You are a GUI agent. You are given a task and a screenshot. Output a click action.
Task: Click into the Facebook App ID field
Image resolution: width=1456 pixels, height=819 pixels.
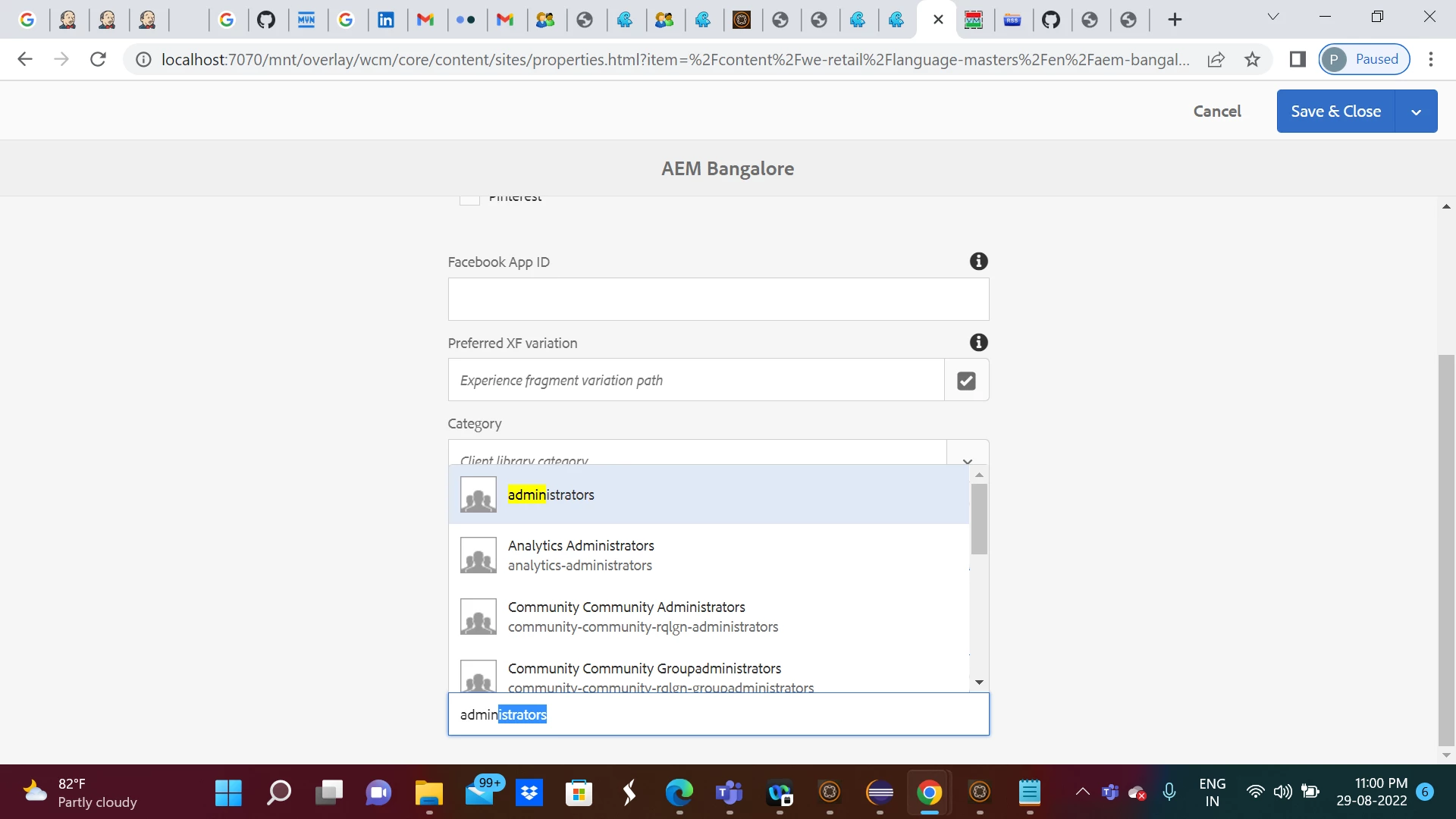(717, 300)
